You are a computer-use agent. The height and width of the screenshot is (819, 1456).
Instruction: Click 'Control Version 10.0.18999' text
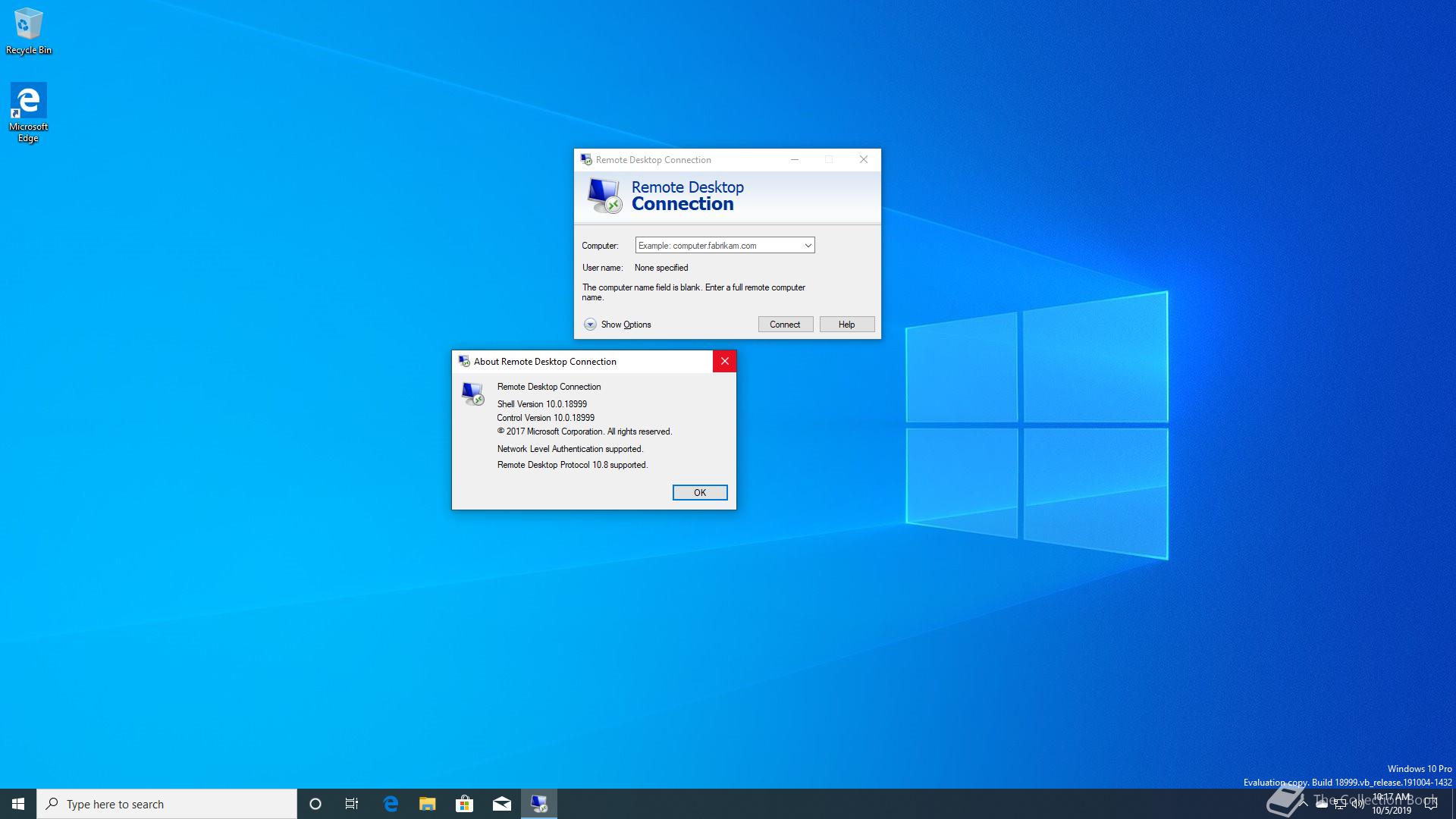[x=546, y=418]
